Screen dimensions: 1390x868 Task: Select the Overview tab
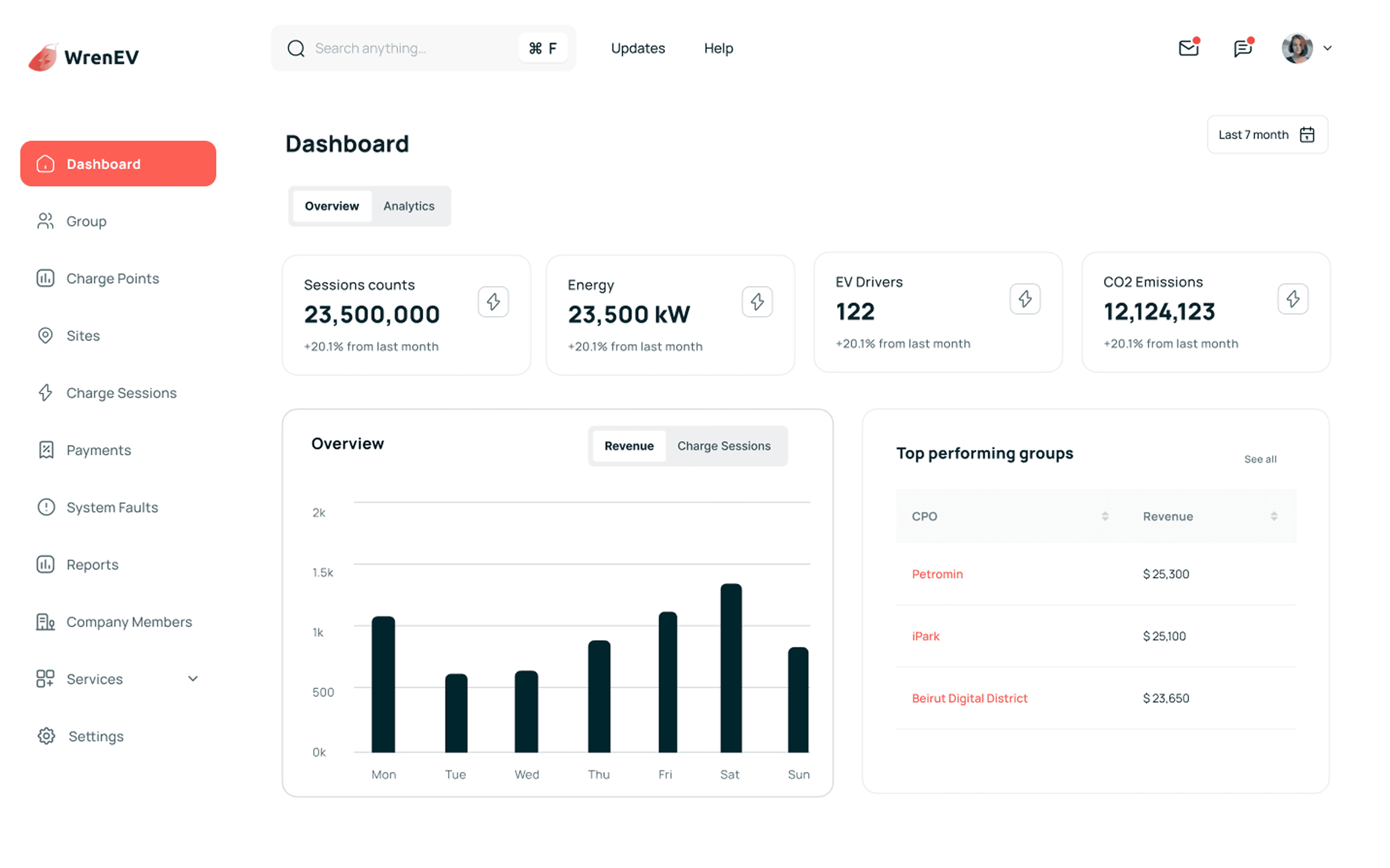(331, 206)
